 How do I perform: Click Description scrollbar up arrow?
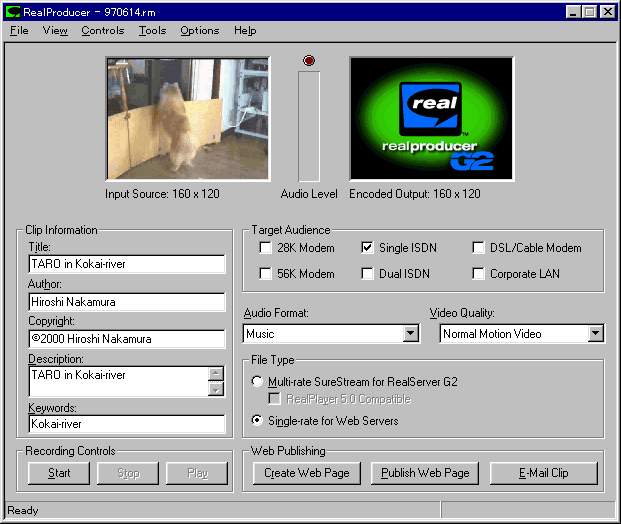click(216, 373)
